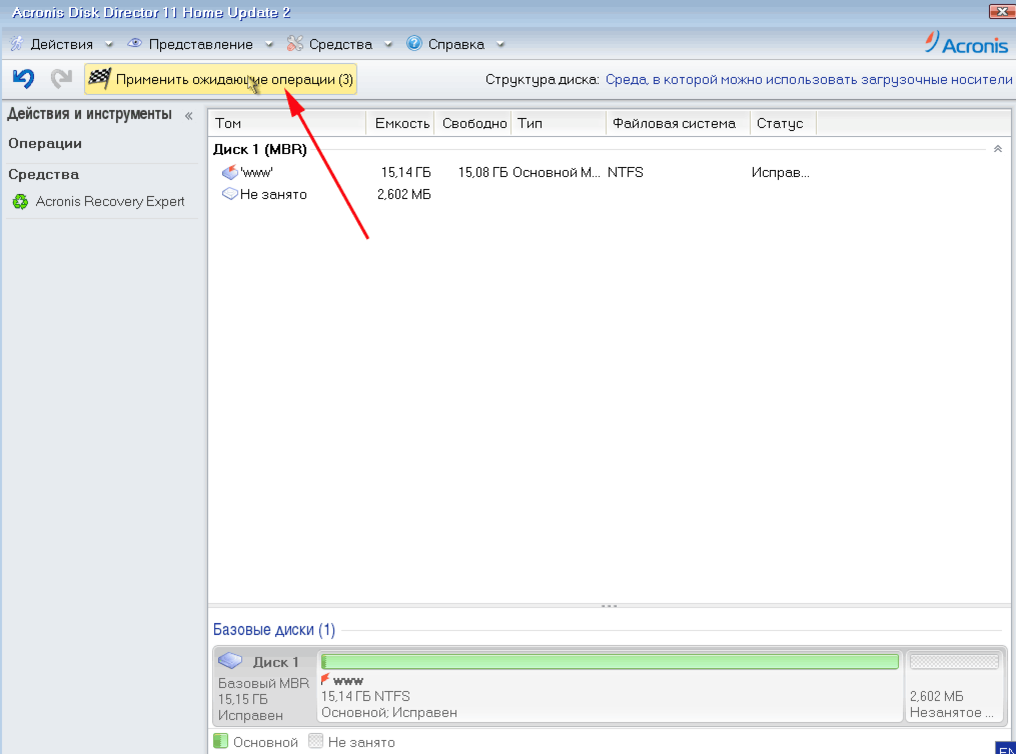Click the Исправ... status cell
Screen dimensions: 1016x754
click(780, 172)
